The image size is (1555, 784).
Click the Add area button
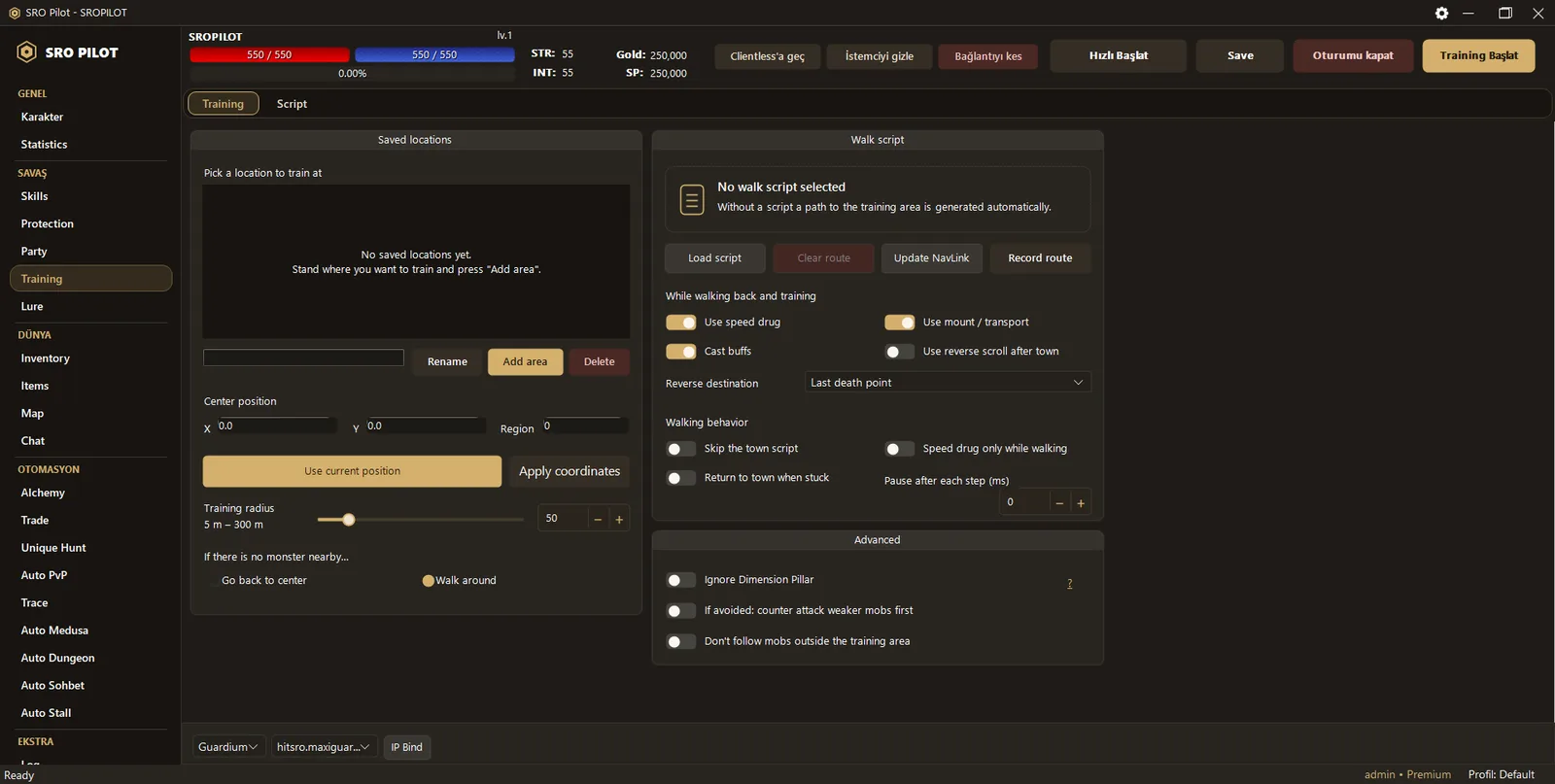525,362
